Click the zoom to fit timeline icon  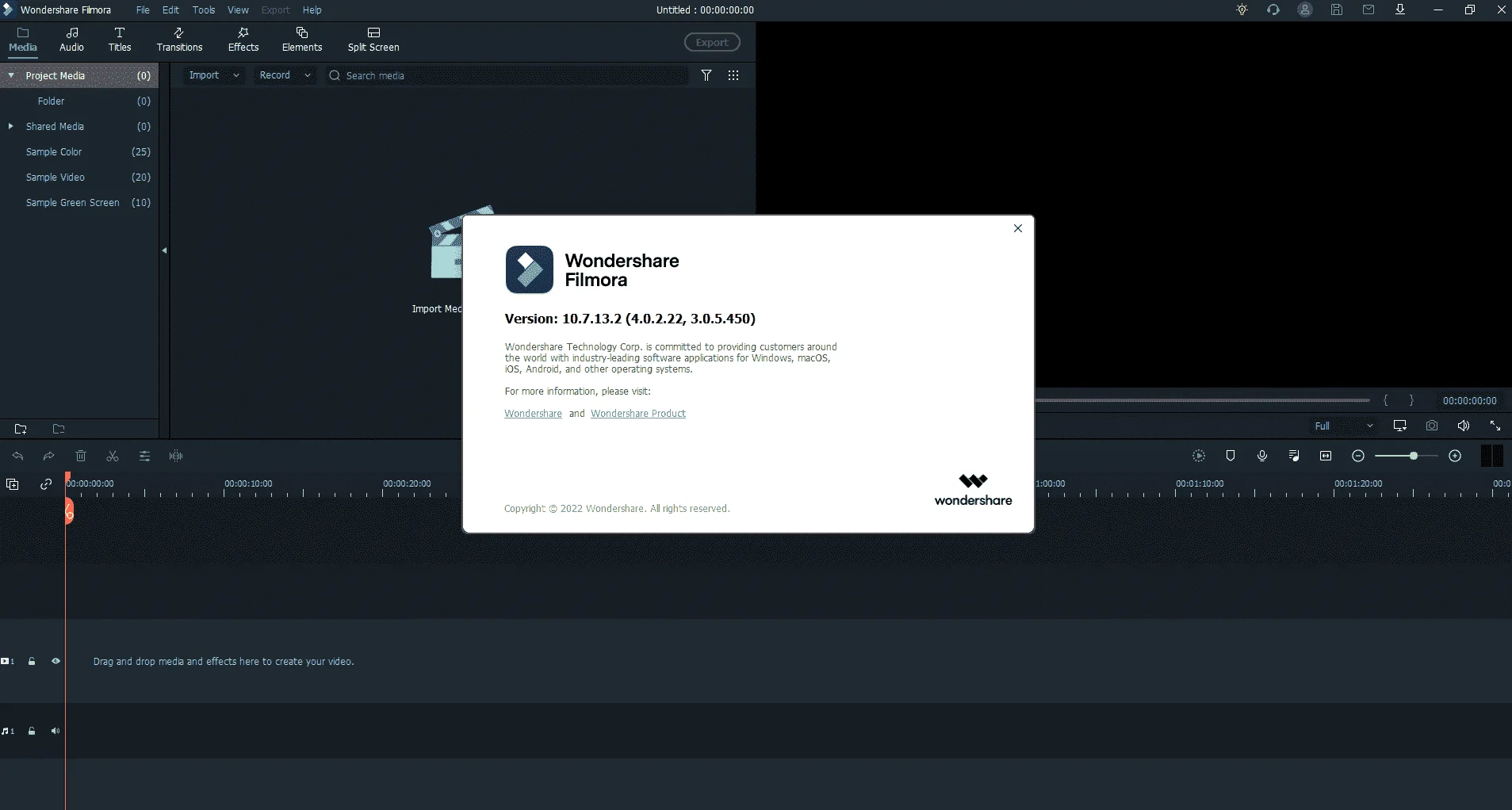click(x=1326, y=456)
